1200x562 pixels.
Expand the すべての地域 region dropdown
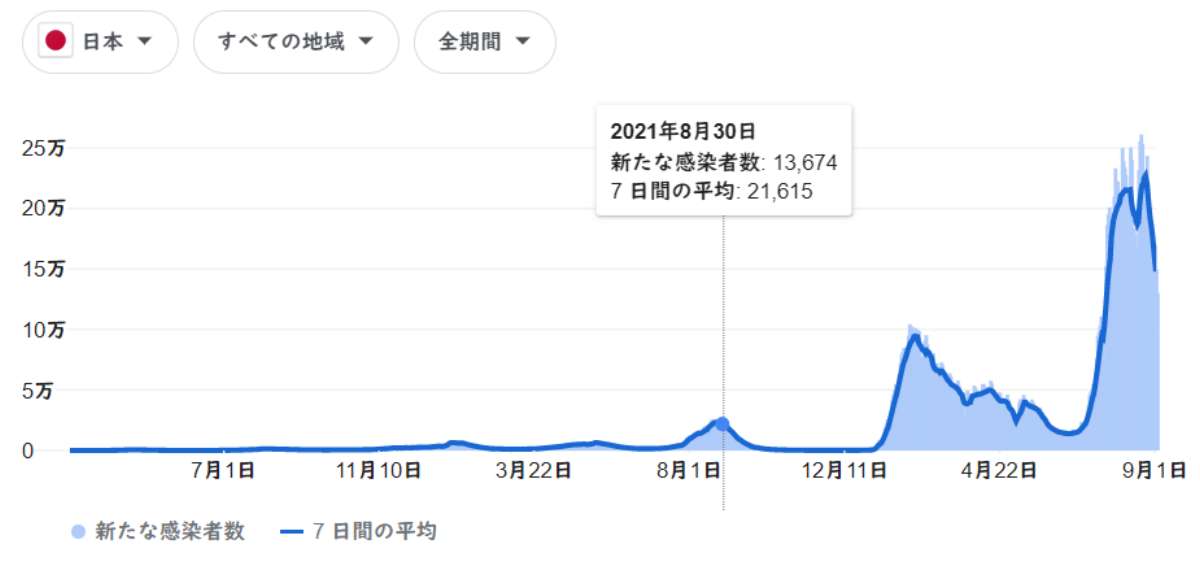(x=295, y=42)
